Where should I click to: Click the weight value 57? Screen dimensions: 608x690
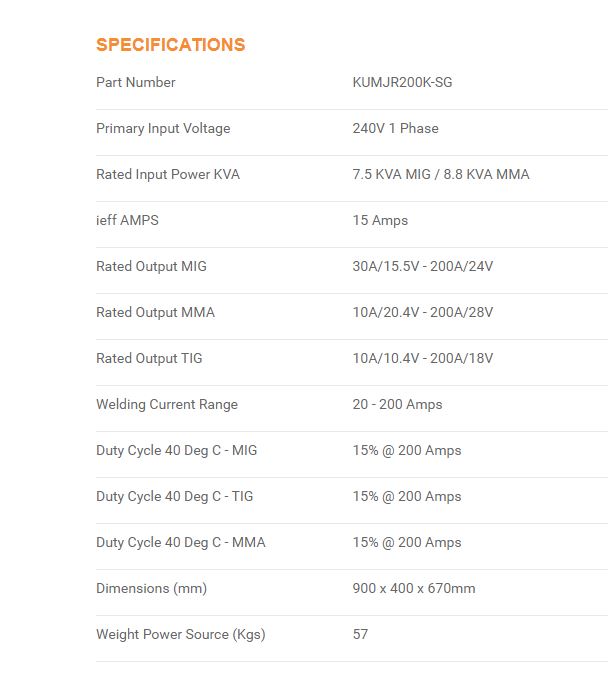point(360,635)
